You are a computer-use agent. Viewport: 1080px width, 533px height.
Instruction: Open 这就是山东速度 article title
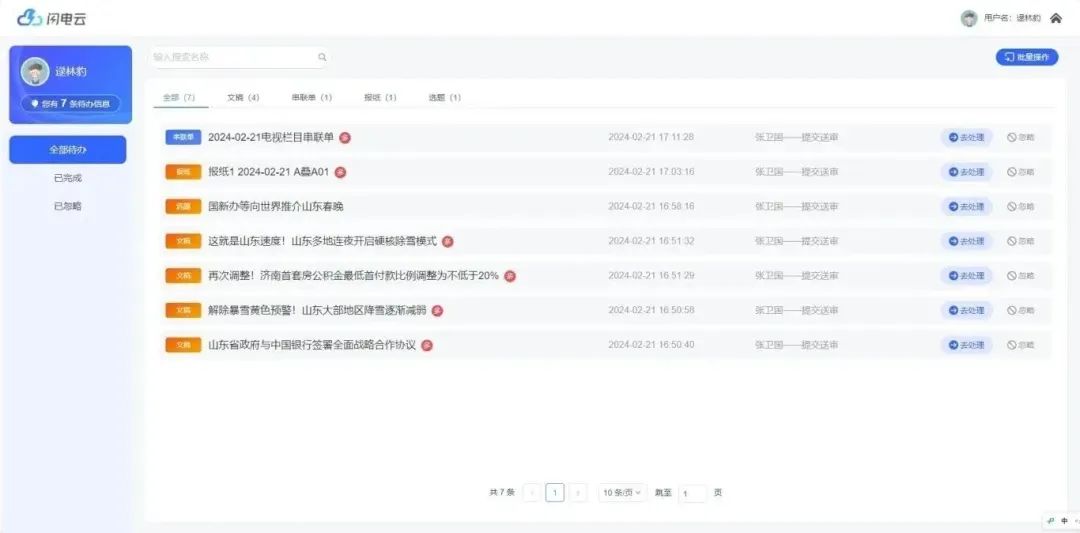tap(322, 241)
